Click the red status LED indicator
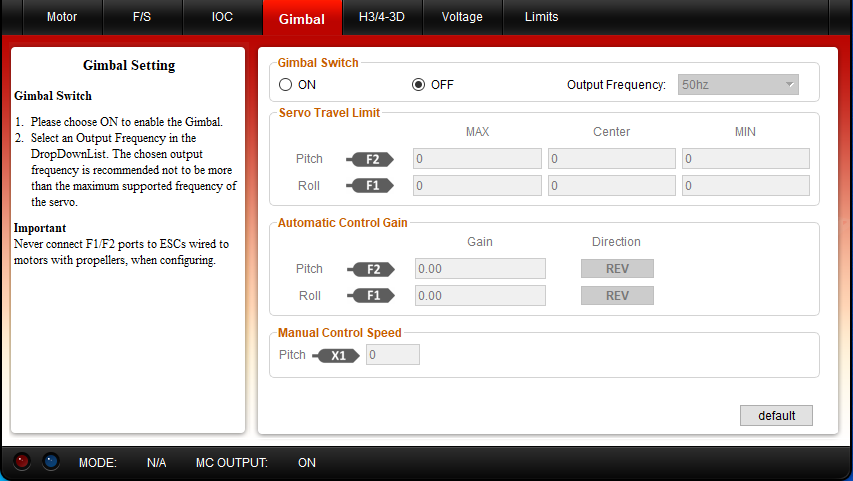The height and width of the screenshot is (481, 853). tap(22, 462)
